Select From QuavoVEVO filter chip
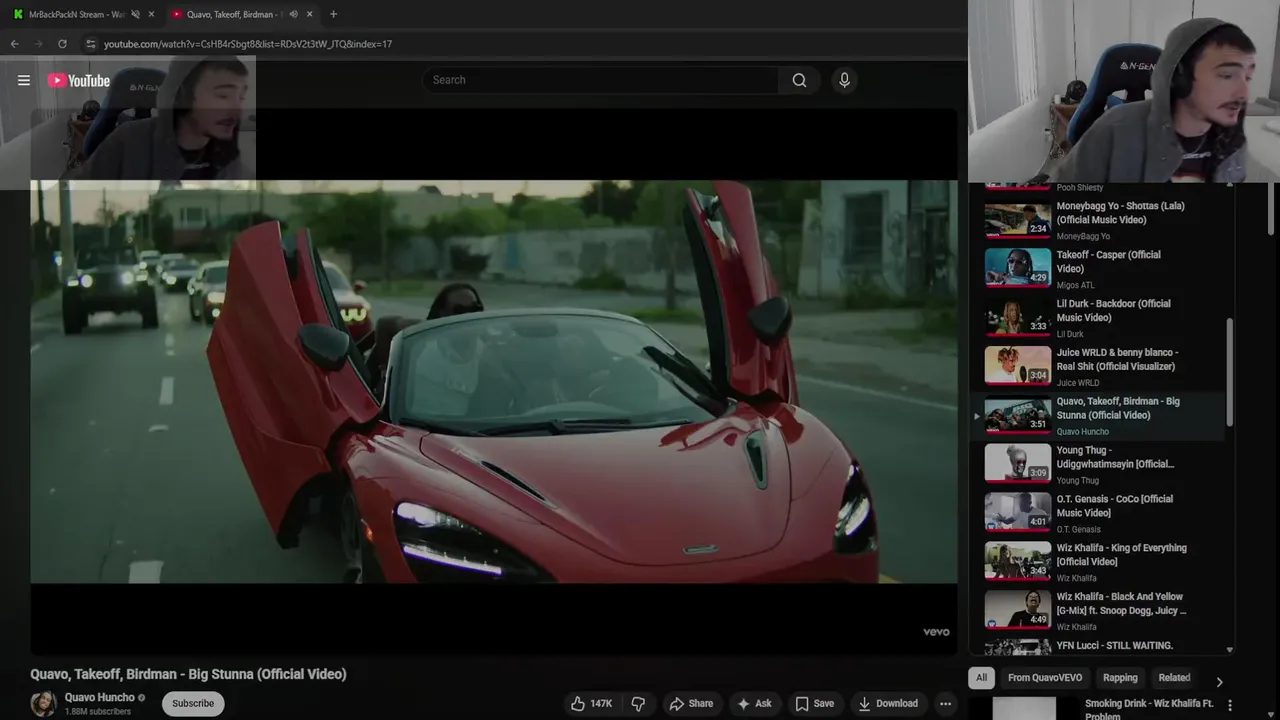 (x=1045, y=677)
